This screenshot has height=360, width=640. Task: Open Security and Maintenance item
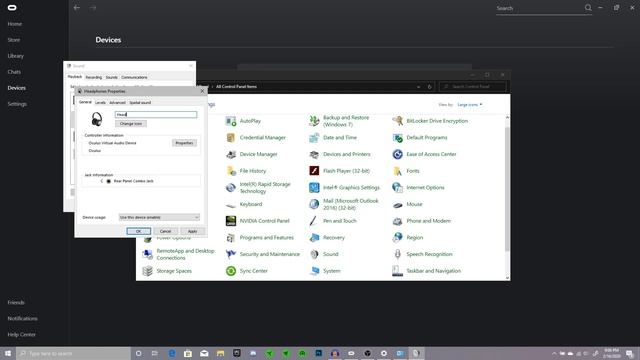262,254
